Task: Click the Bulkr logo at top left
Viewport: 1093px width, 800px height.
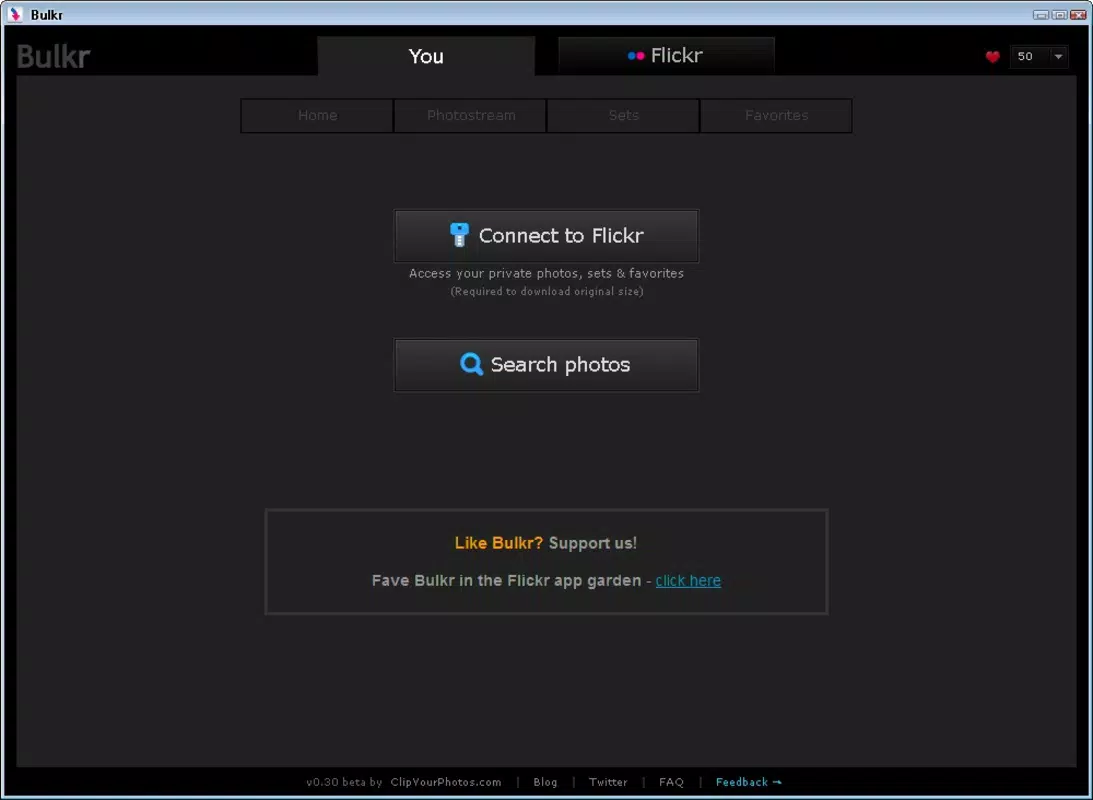Action: click(54, 56)
